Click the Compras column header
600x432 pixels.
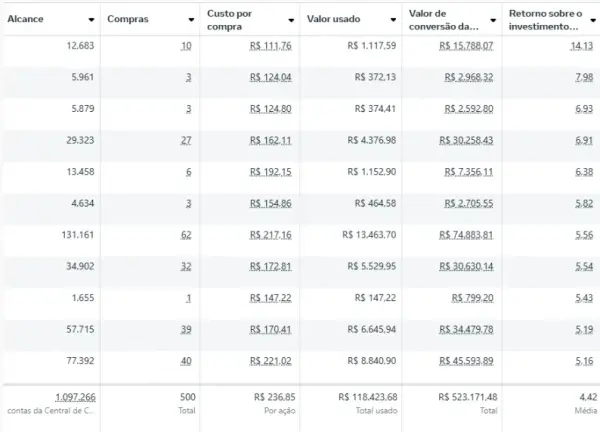(x=127, y=19)
